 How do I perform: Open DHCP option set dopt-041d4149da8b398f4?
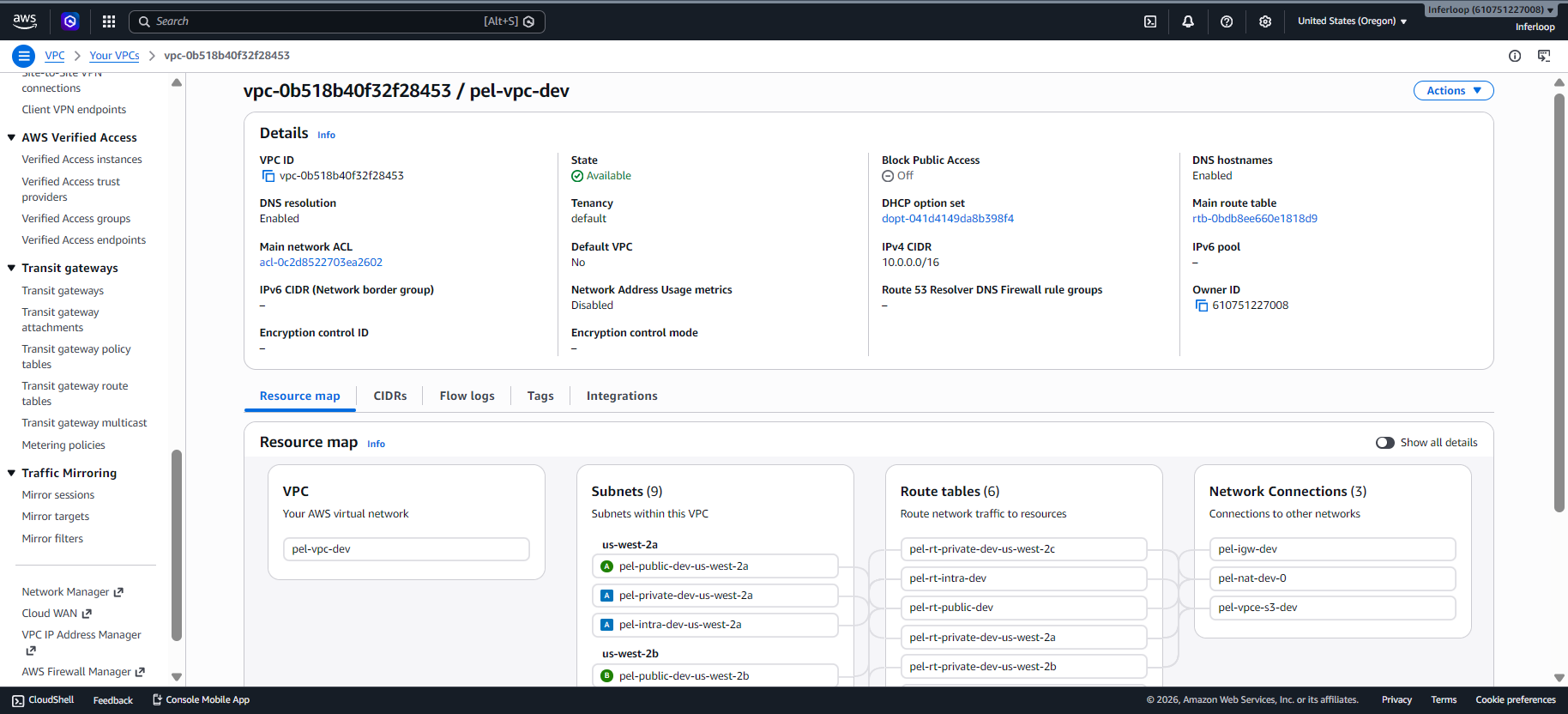tap(948, 219)
